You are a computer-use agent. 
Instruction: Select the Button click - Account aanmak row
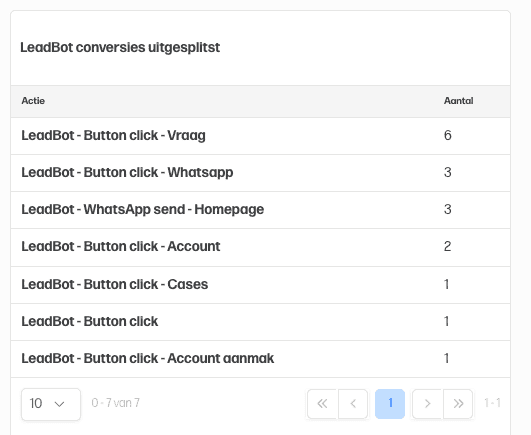pyautogui.click(x=260, y=359)
